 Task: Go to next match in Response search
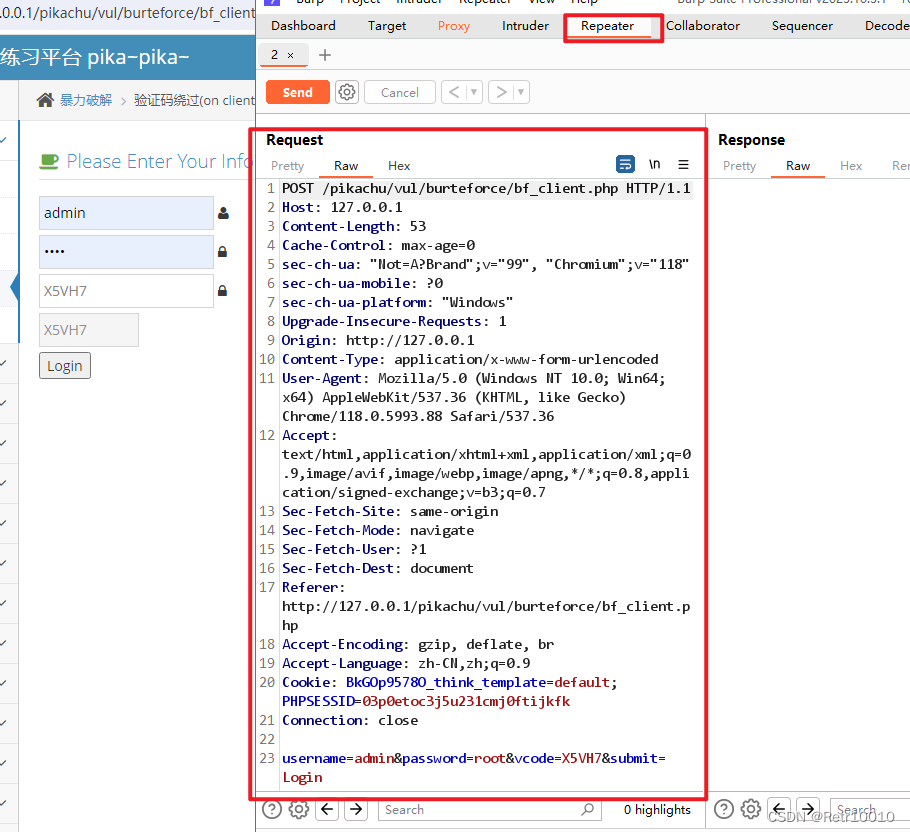[807, 809]
